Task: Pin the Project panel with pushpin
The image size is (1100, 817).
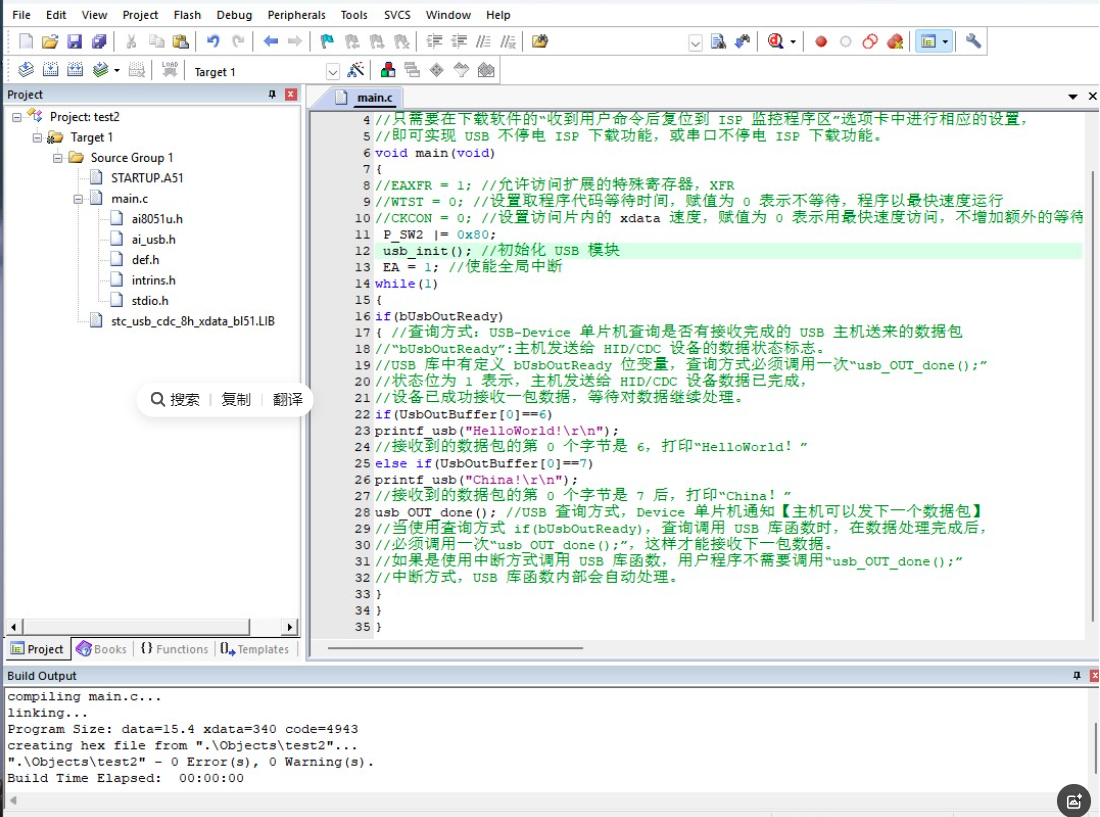Action: tap(272, 94)
